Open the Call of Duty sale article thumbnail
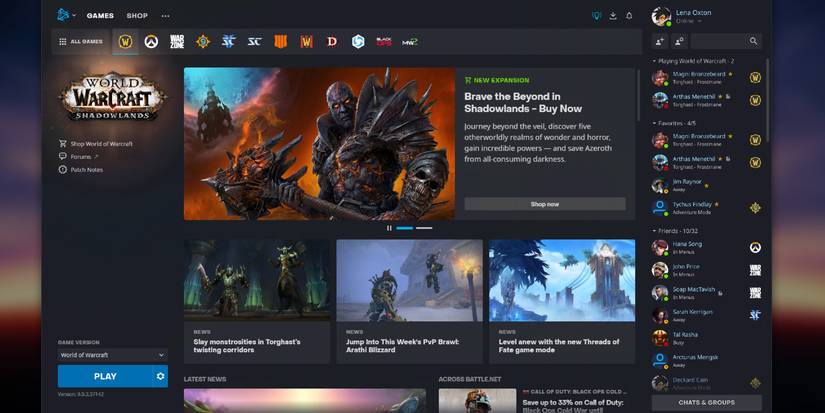 click(x=477, y=401)
